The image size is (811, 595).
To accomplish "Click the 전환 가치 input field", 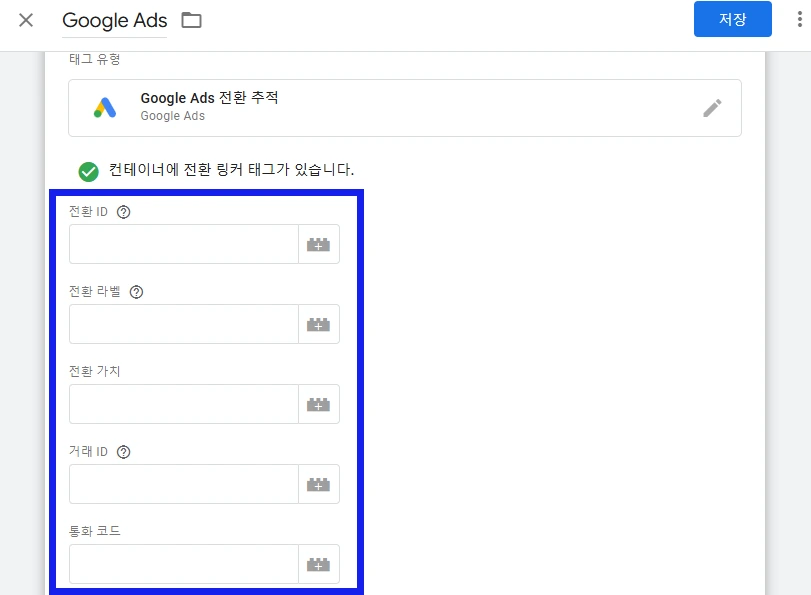I will [184, 404].
